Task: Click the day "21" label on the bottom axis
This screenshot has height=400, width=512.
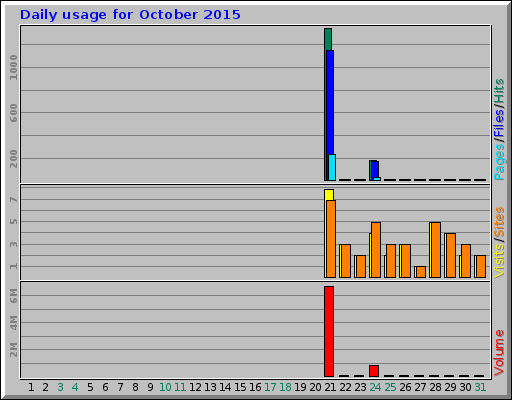Action: coord(330,387)
